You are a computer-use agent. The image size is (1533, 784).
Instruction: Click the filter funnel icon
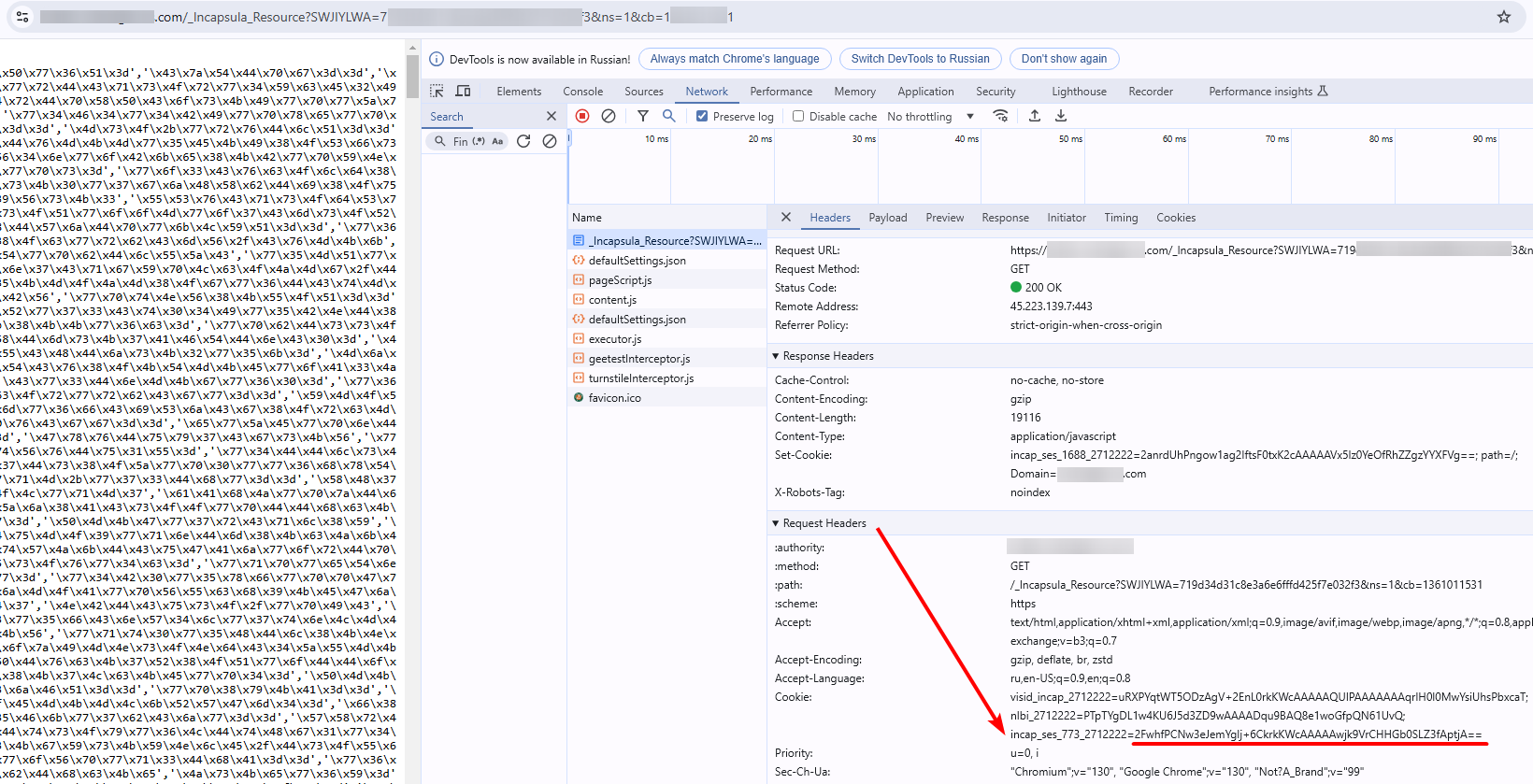click(x=643, y=116)
